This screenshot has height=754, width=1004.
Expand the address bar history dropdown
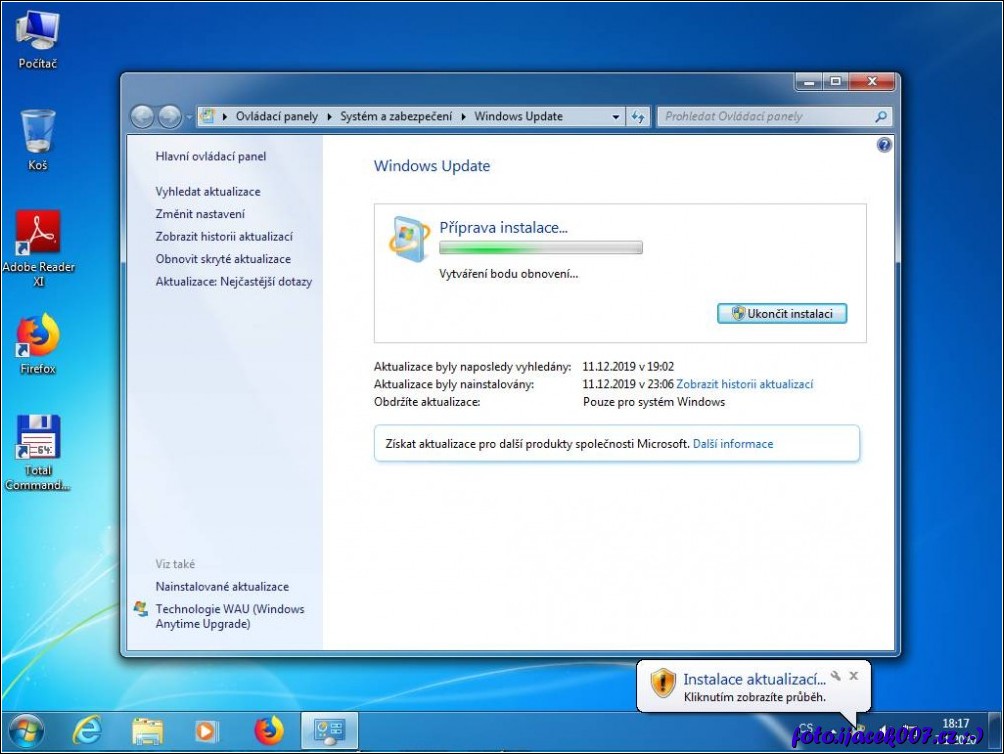(616, 117)
